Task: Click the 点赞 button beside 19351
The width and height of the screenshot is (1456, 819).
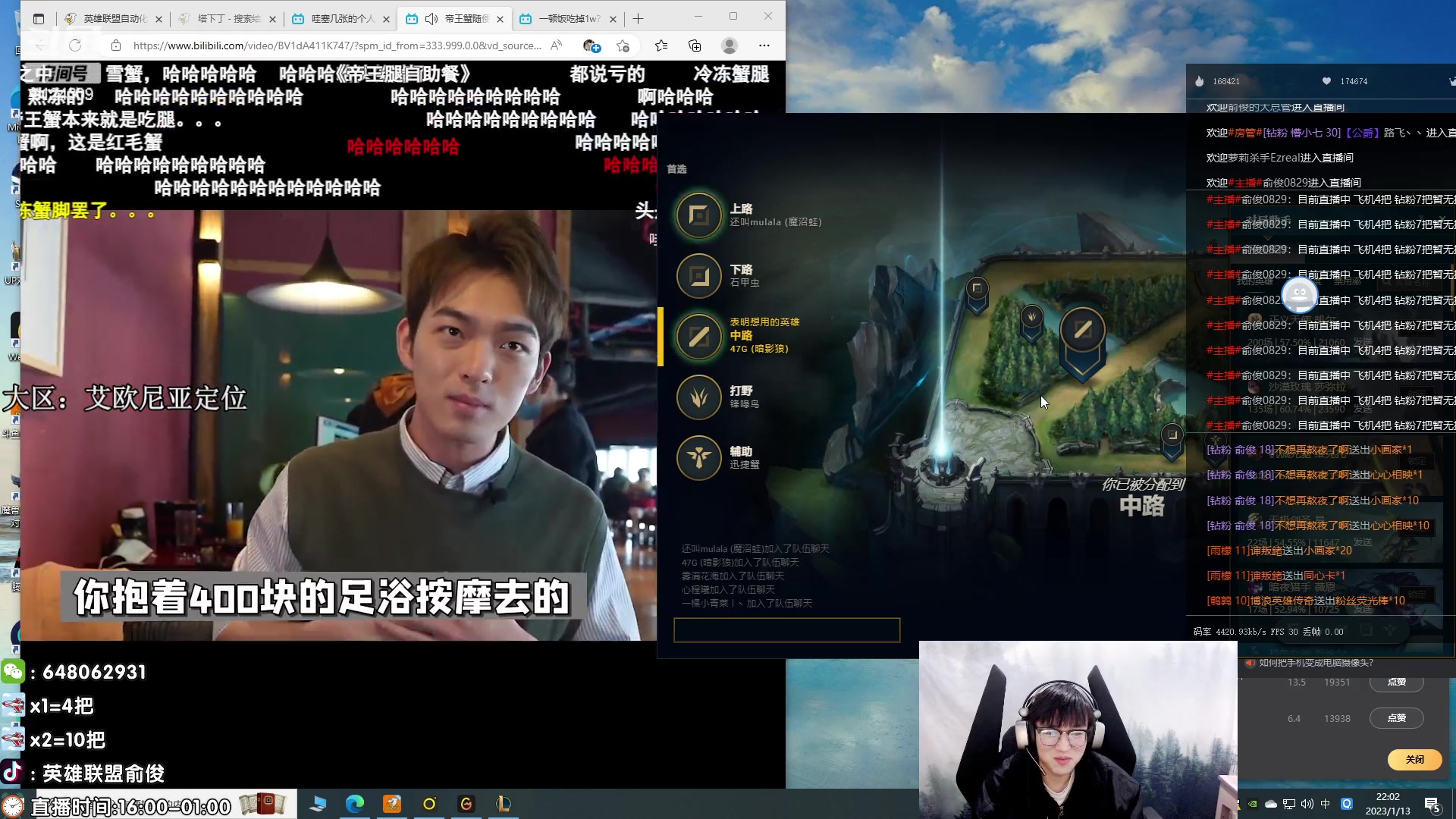Action: coord(1396,682)
